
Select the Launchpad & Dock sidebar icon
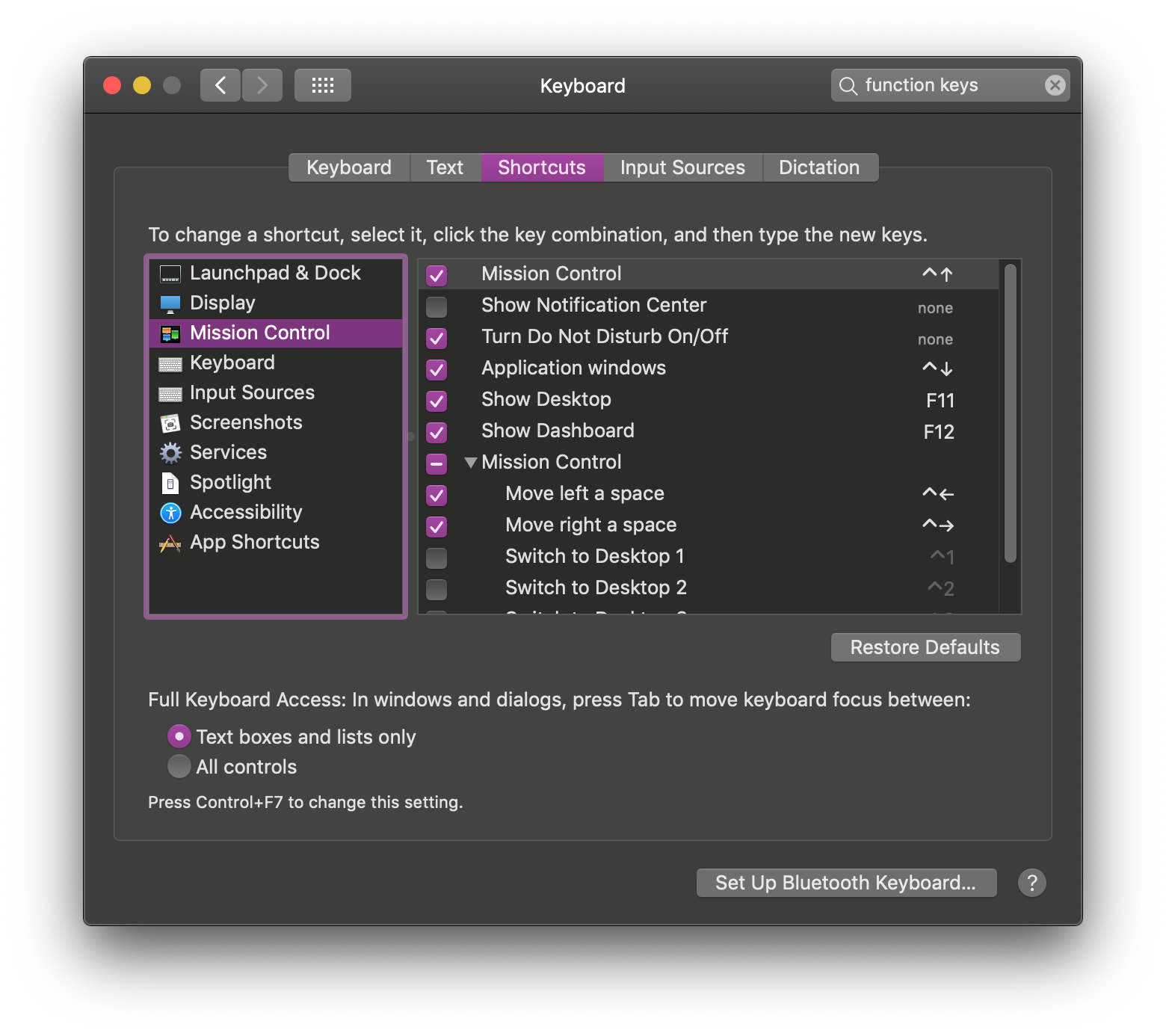click(170, 273)
